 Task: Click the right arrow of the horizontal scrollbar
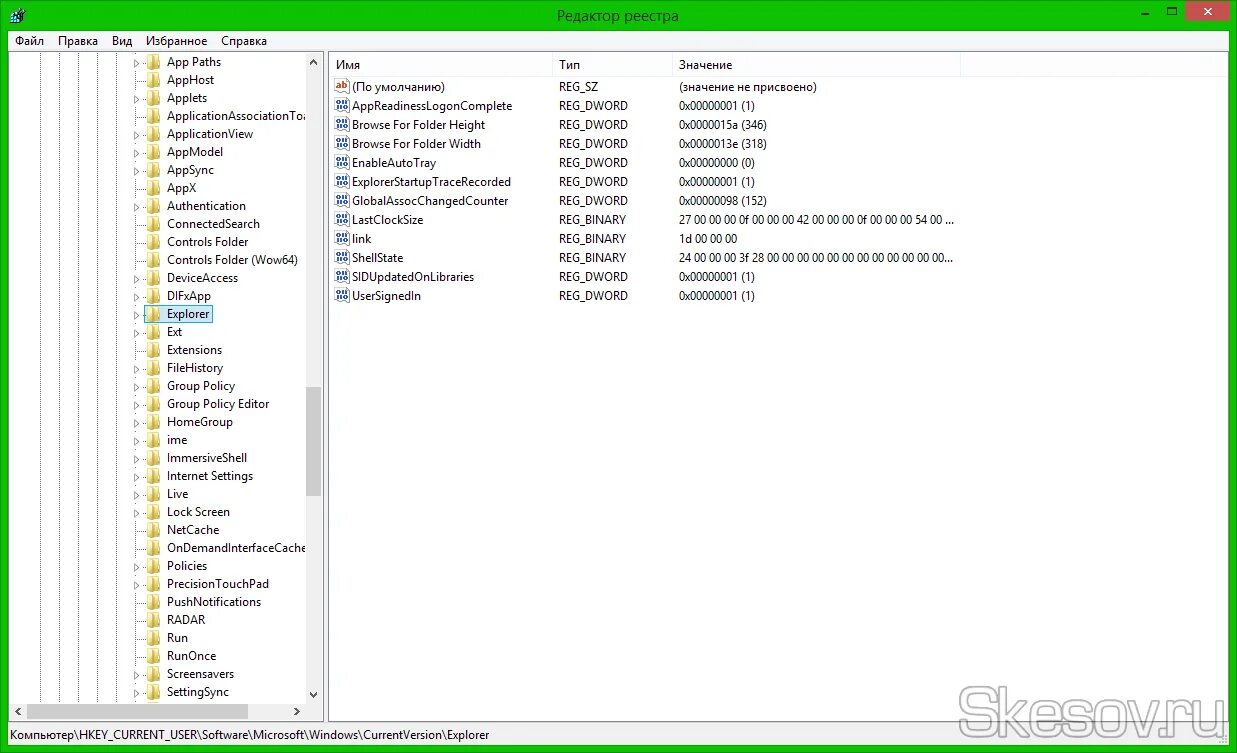click(x=297, y=711)
